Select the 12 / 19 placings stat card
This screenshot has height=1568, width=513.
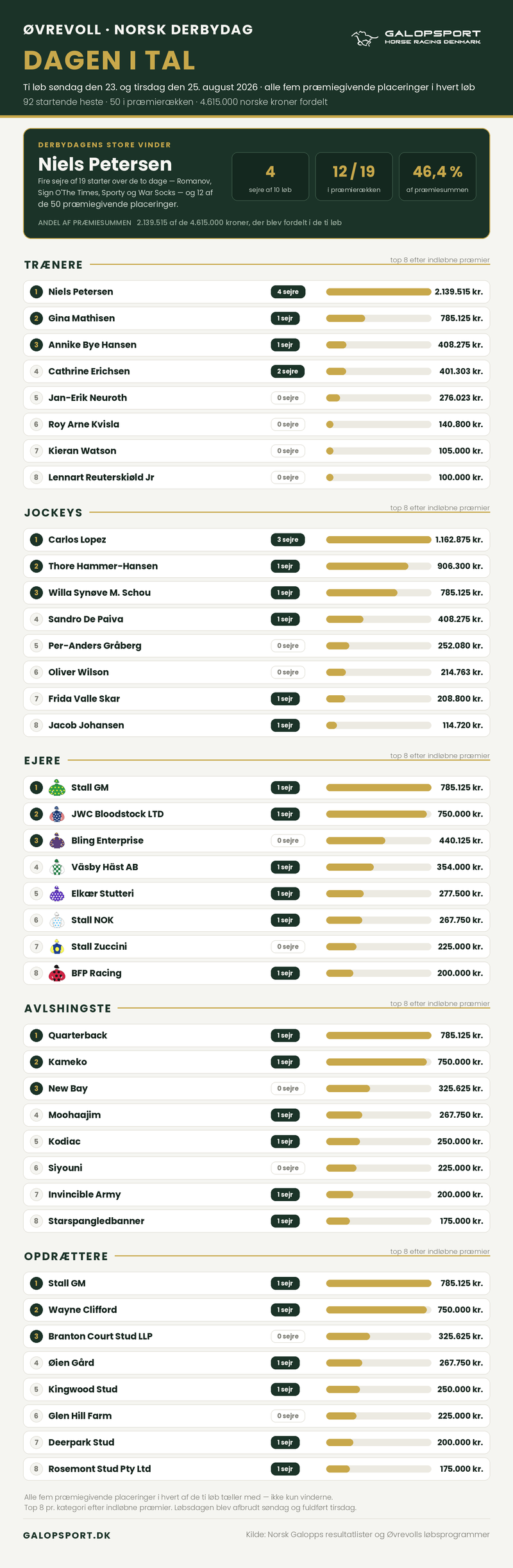pos(354,176)
